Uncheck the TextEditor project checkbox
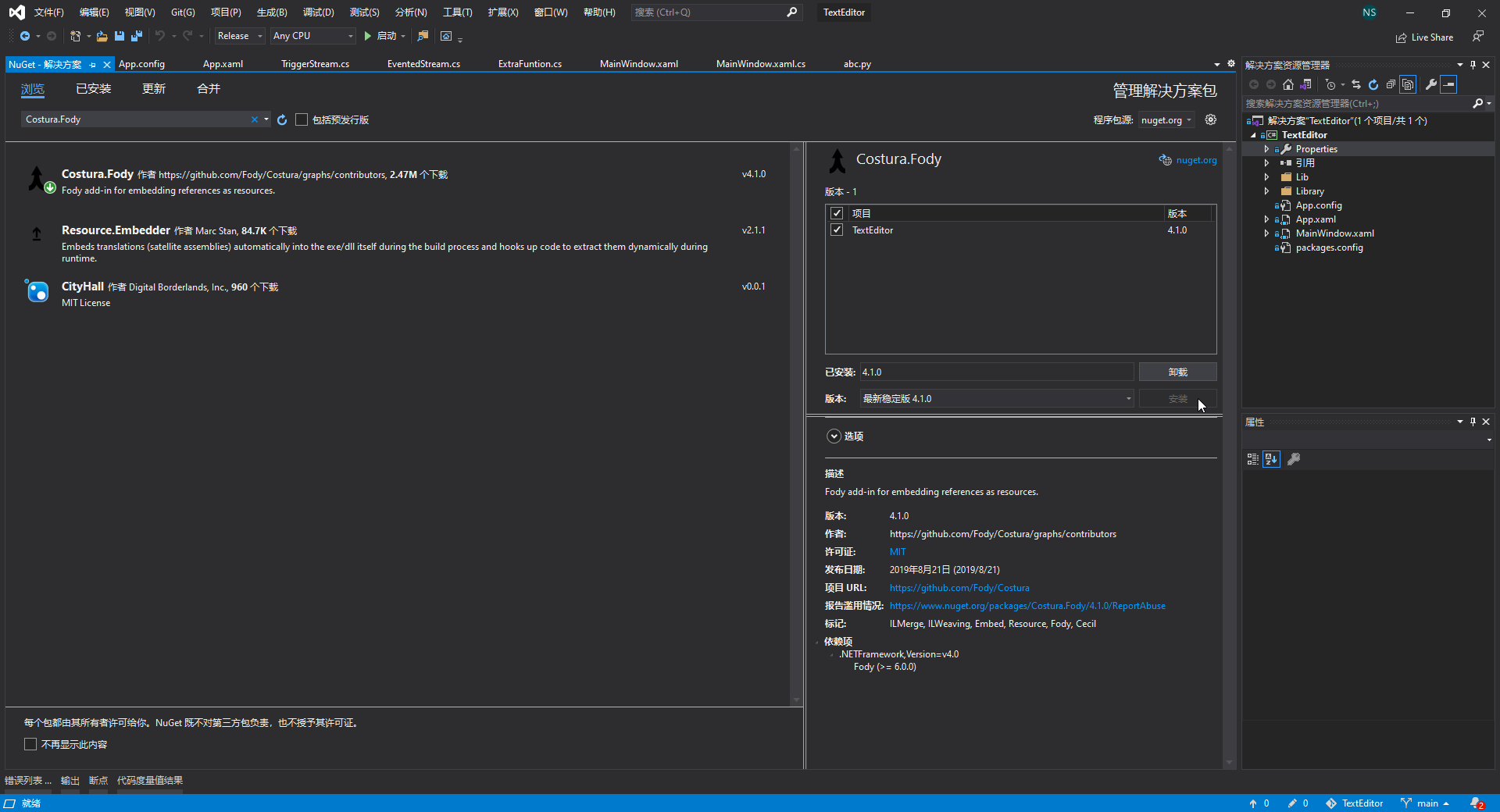 837,230
